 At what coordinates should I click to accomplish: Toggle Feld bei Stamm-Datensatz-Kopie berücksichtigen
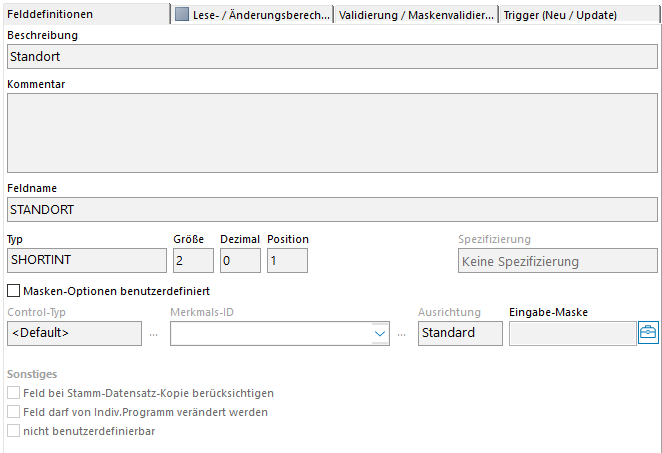click(x=14, y=393)
